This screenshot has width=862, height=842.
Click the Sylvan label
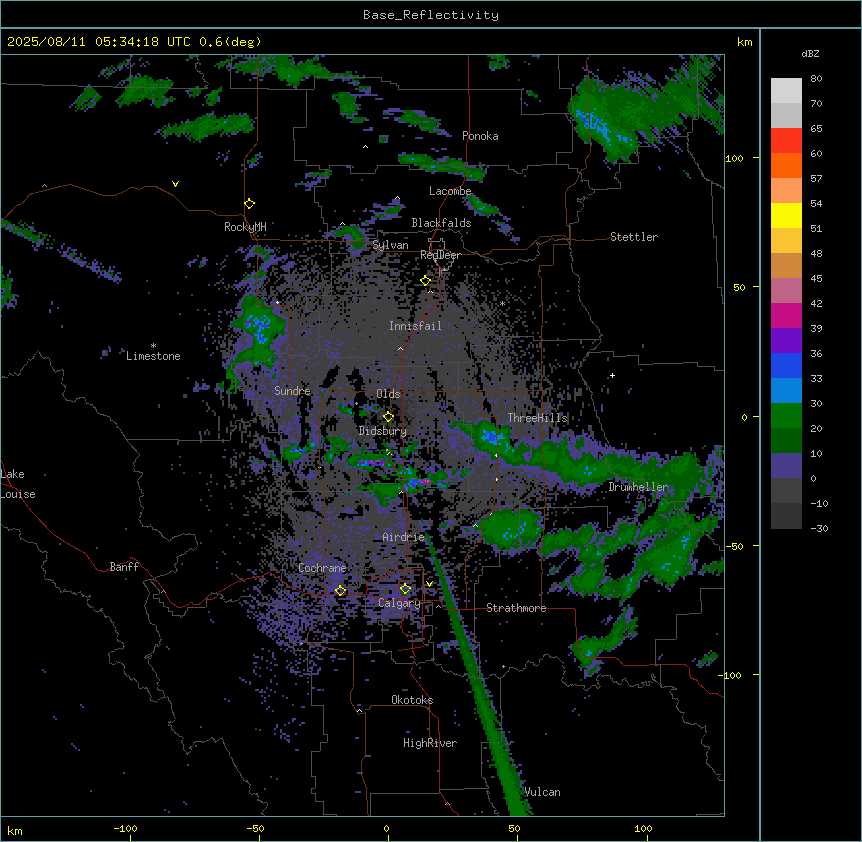pyautogui.click(x=390, y=245)
